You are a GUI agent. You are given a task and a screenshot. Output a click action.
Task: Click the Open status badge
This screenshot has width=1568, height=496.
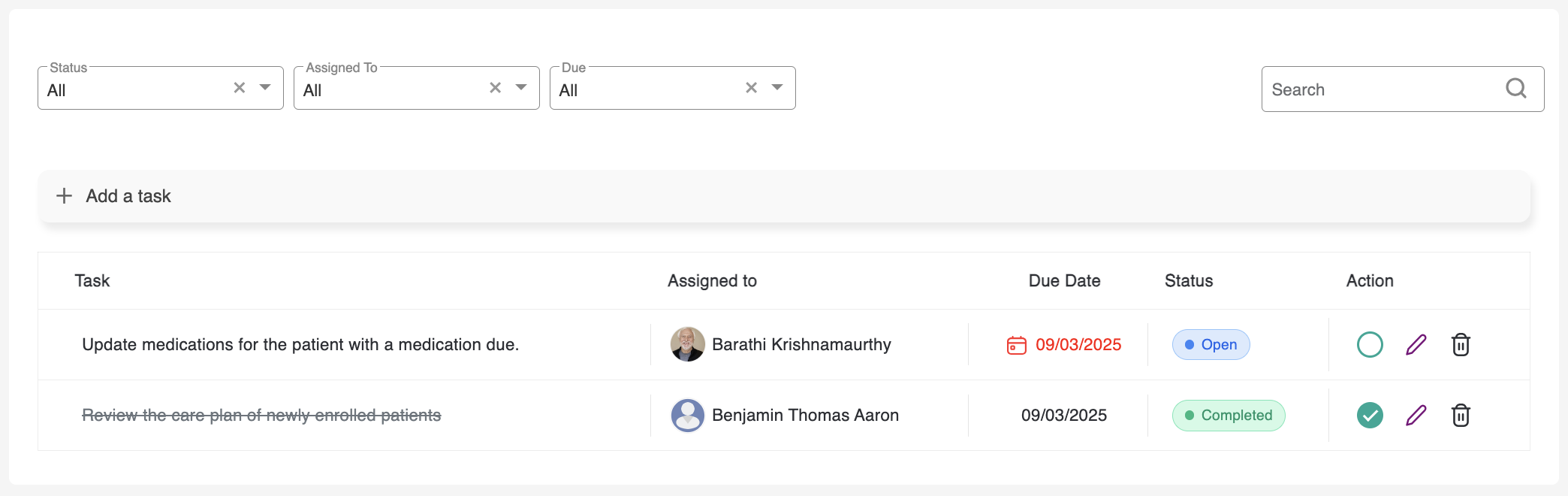(x=1211, y=345)
